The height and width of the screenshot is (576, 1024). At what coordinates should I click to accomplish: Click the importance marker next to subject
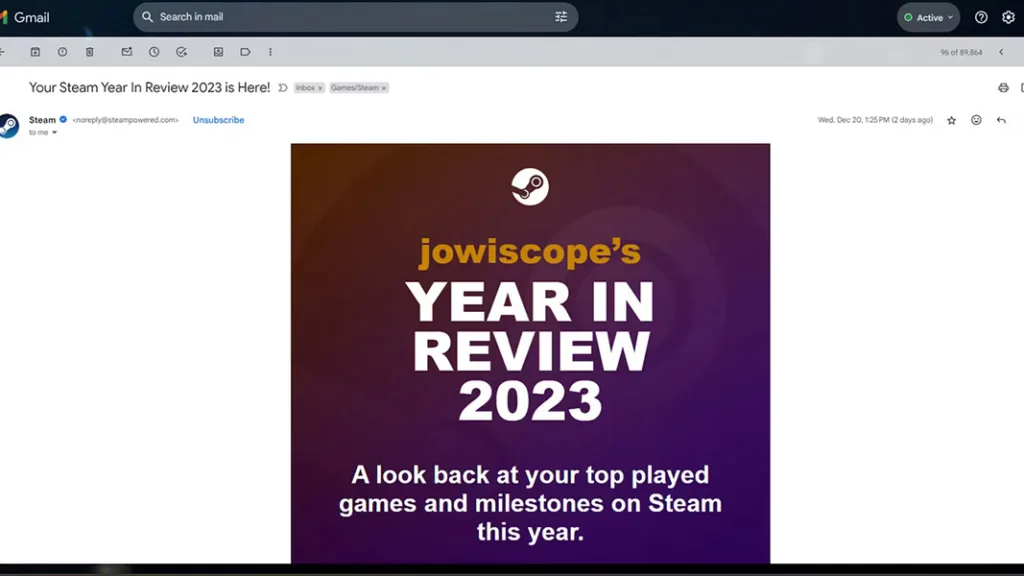[x=283, y=88]
